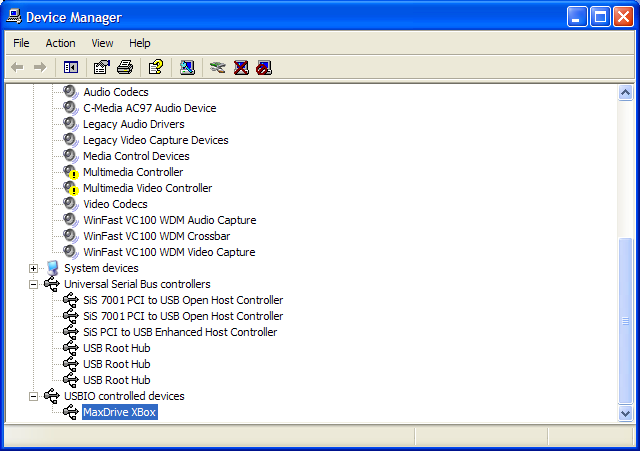The image size is (640, 451).
Task: Open the Properties toolbar icon
Action: [102, 67]
